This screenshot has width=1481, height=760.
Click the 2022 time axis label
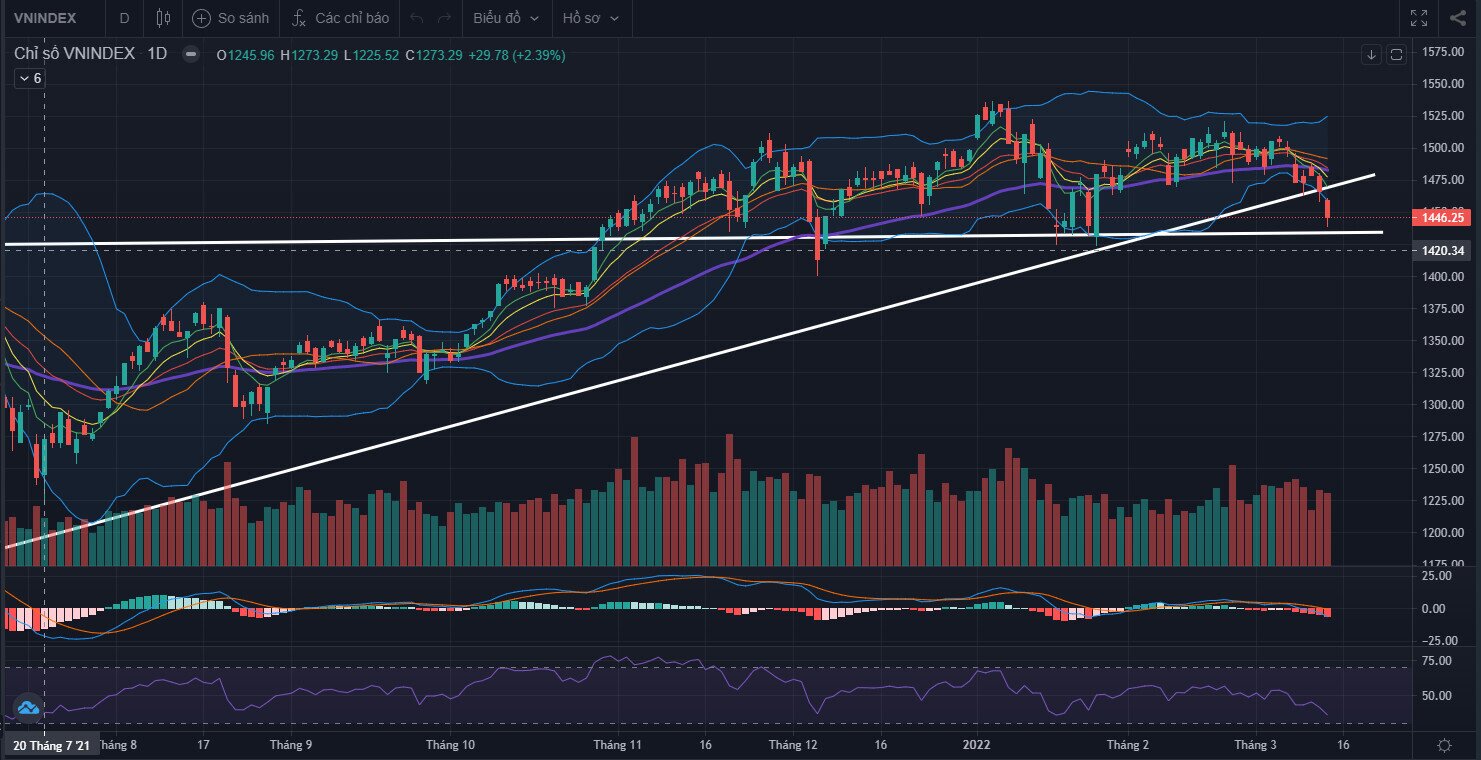(x=976, y=745)
